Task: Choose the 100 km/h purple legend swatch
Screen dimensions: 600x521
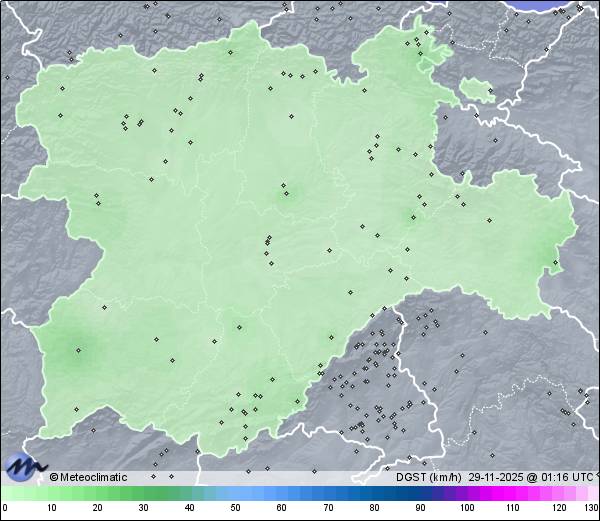Action: [x=466, y=493]
